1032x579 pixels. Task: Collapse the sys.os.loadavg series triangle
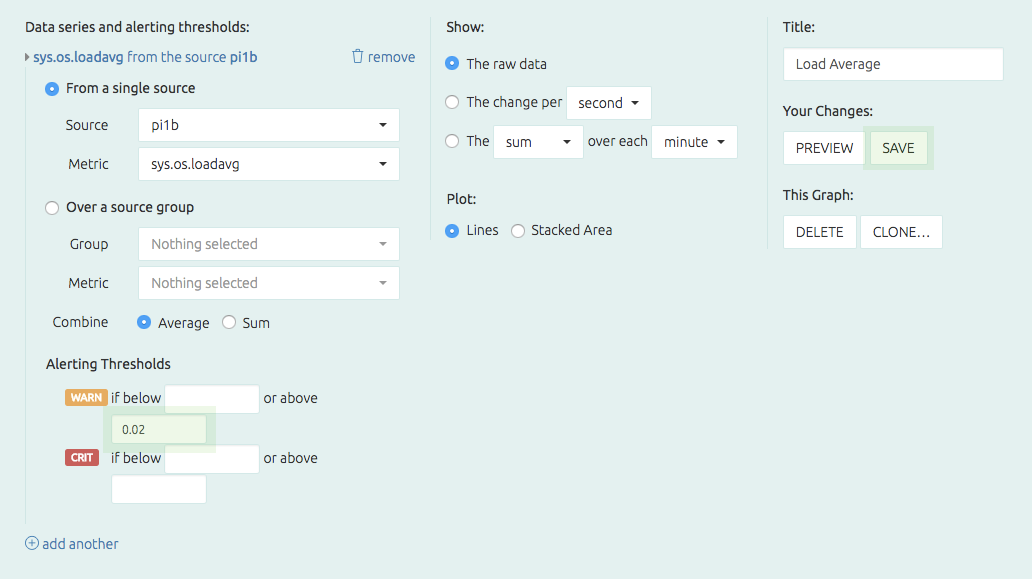[x=27, y=58]
